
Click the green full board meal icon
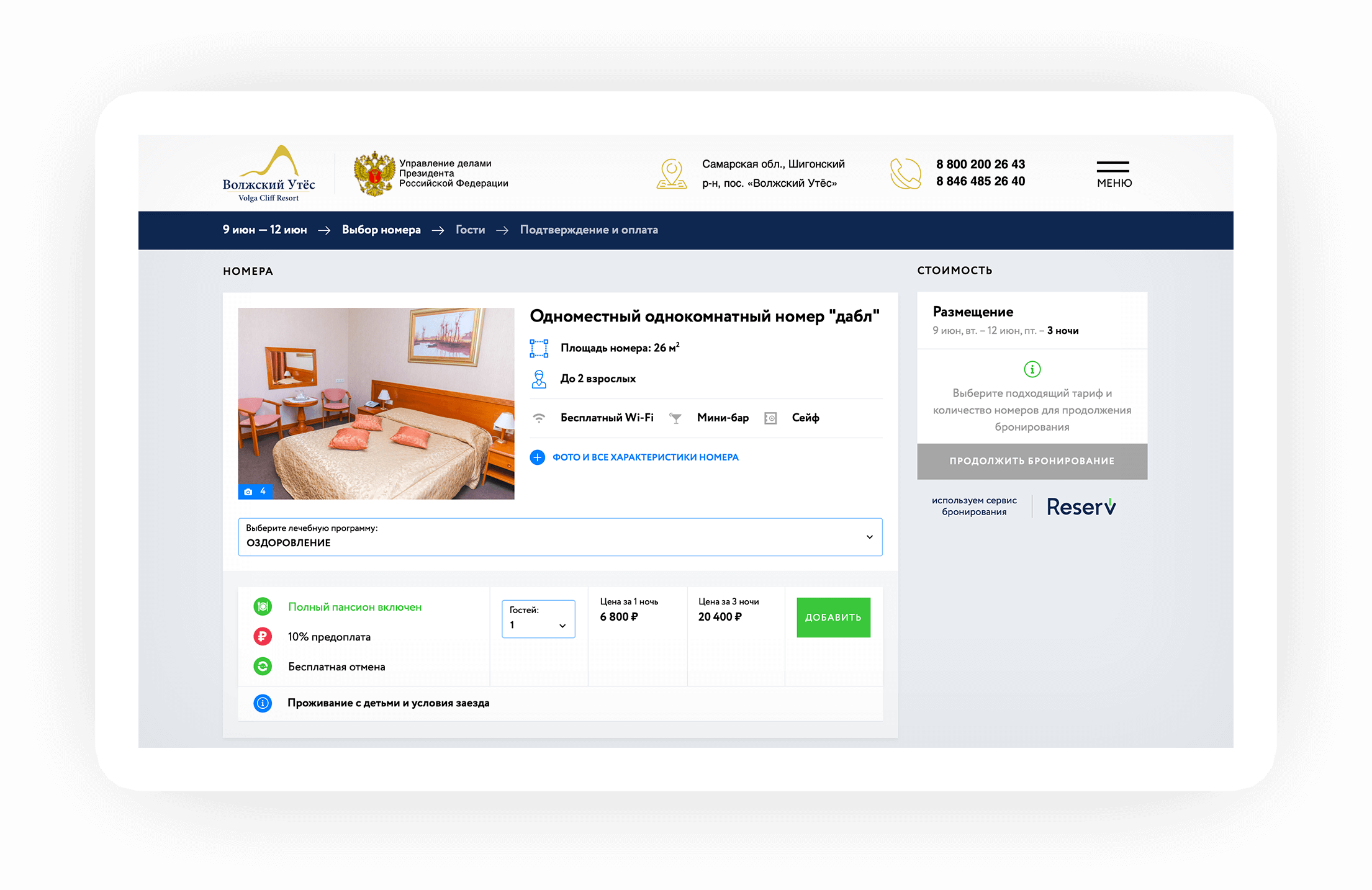click(263, 606)
